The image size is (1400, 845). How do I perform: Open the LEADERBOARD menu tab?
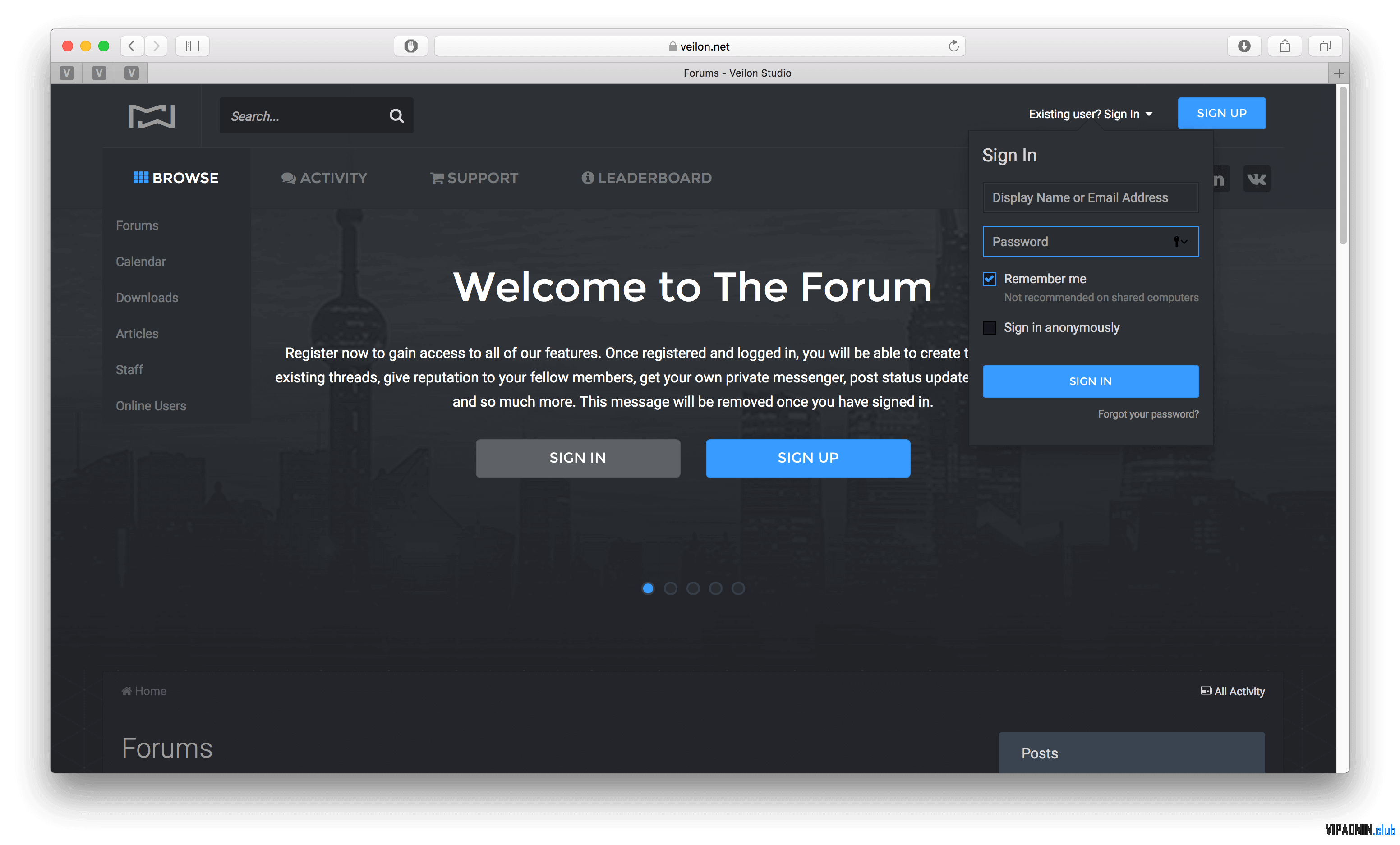tap(647, 178)
